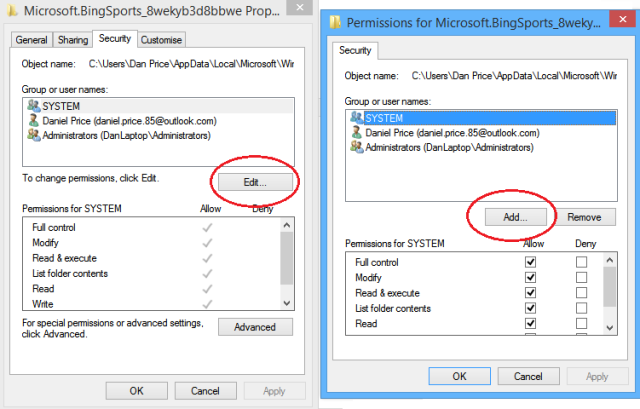This screenshot has width=640, height=409.
Task: Open the Customise tab
Action: [x=161, y=40]
